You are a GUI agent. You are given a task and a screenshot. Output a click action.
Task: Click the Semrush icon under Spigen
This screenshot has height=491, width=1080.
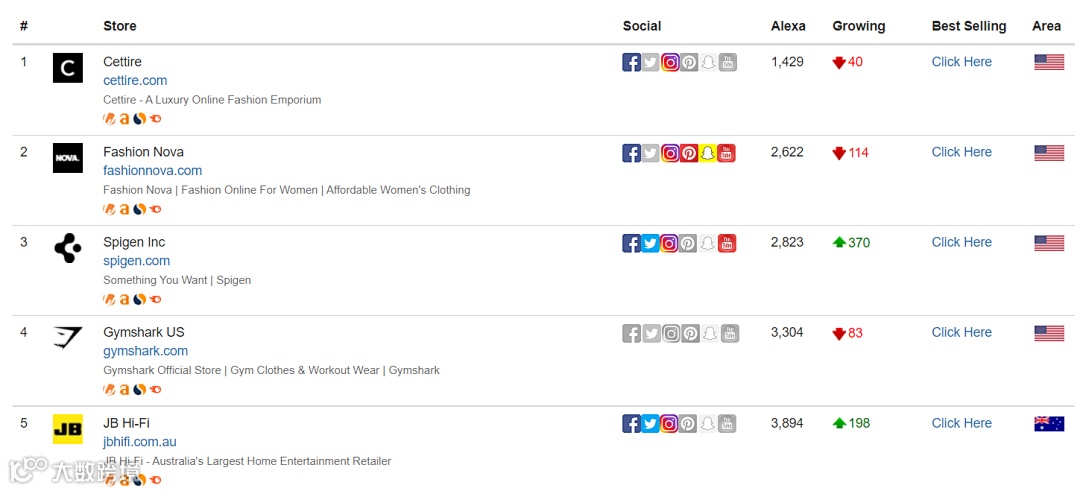point(155,299)
